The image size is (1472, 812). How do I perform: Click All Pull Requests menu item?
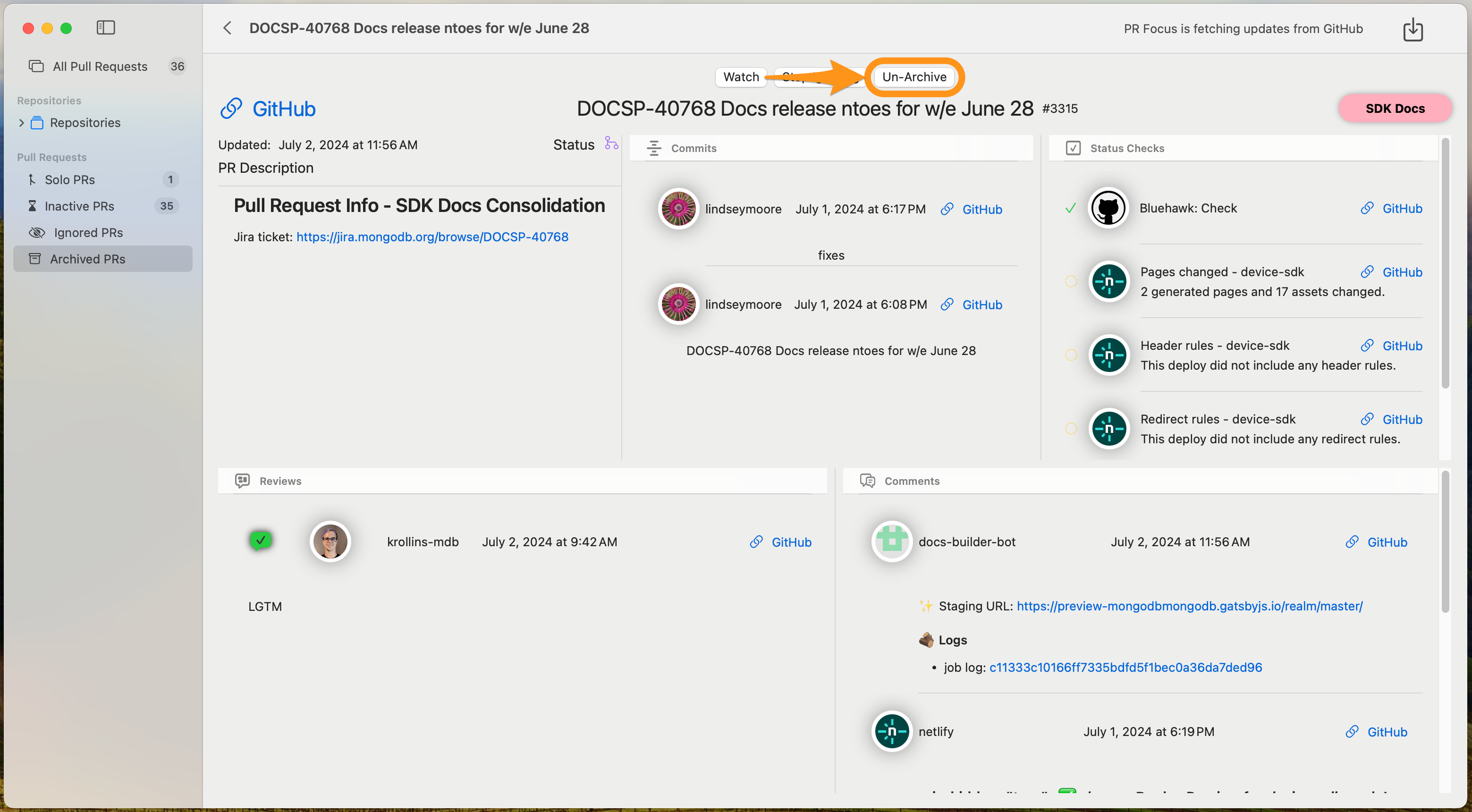pyautogui.click(x=100, y=66)
